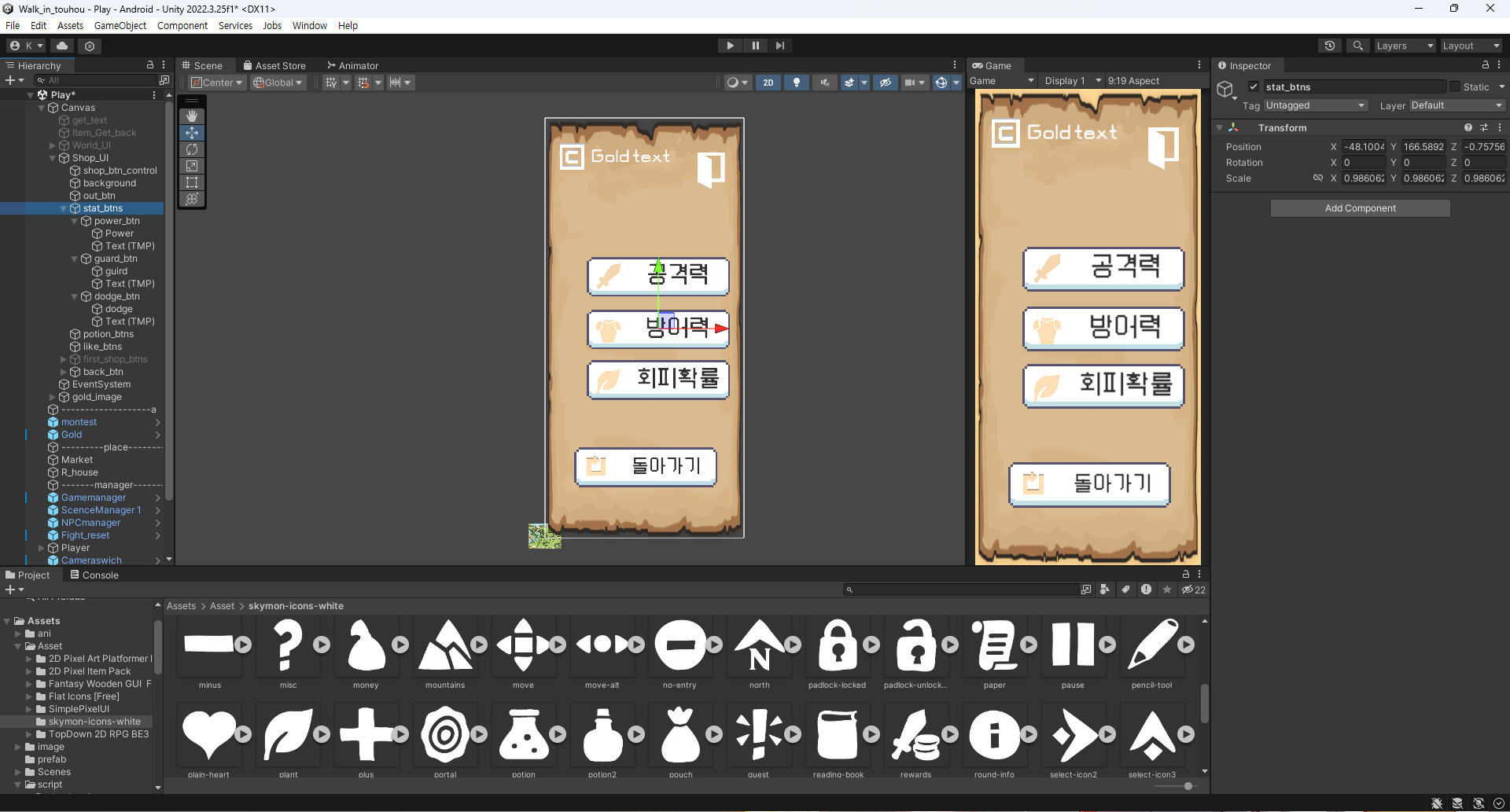
Task: Click the debug mode bug icon in status bar
Action: click(1437, 803)
